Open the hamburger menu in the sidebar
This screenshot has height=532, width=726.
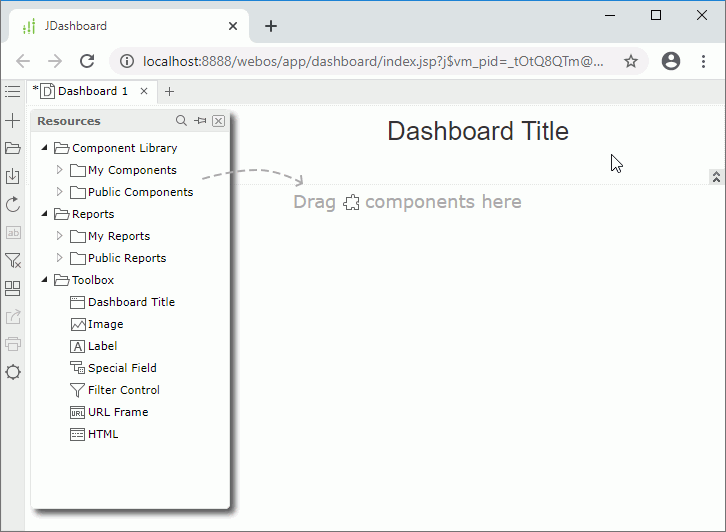[13, 92]
